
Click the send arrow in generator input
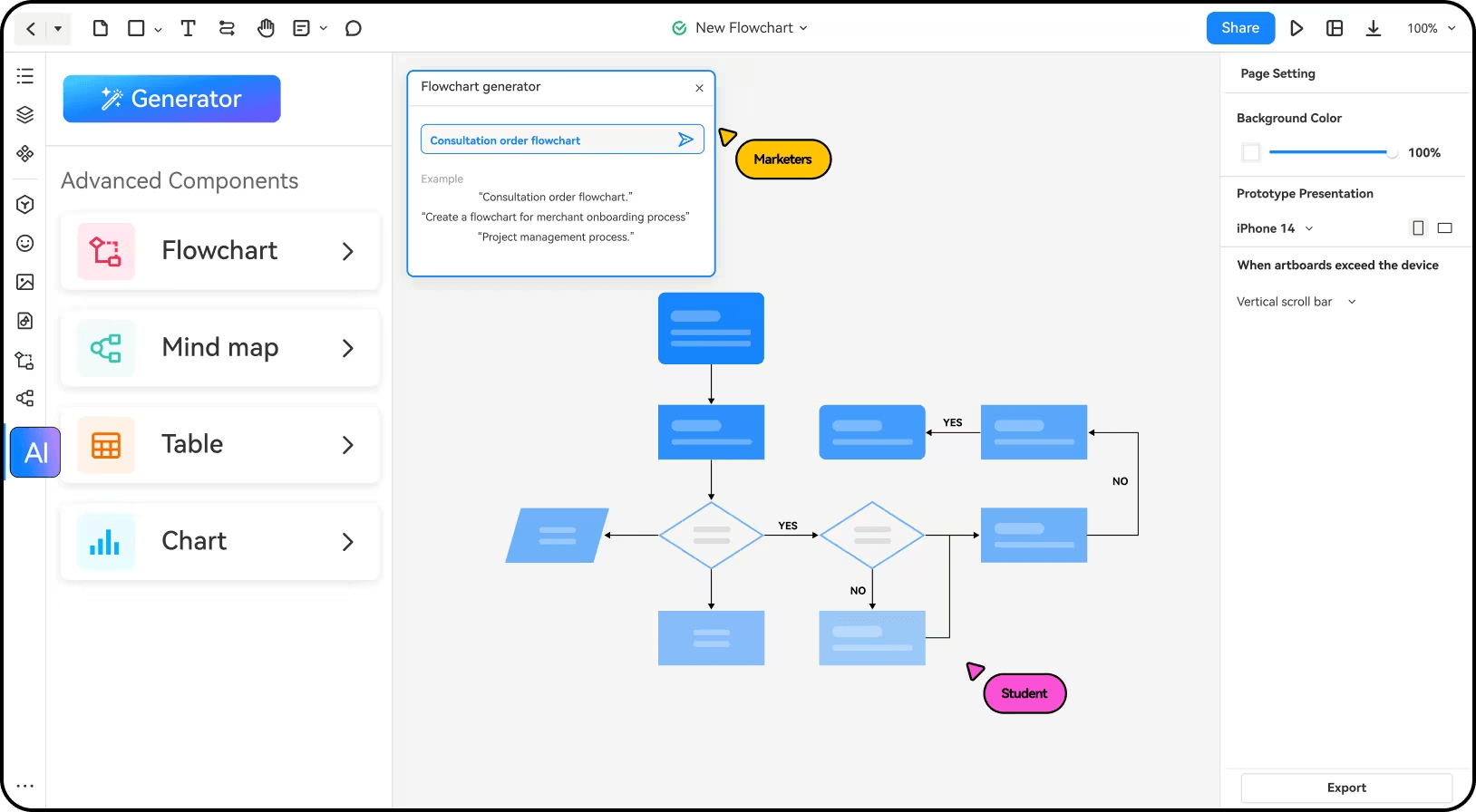pos(685,140)
